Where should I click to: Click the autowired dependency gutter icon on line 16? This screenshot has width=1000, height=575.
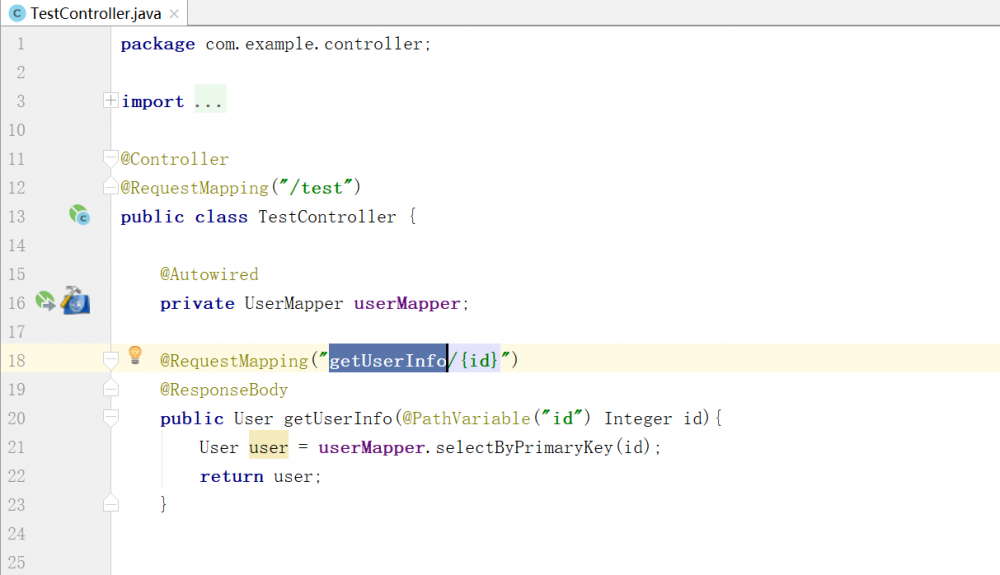point(45,301)
